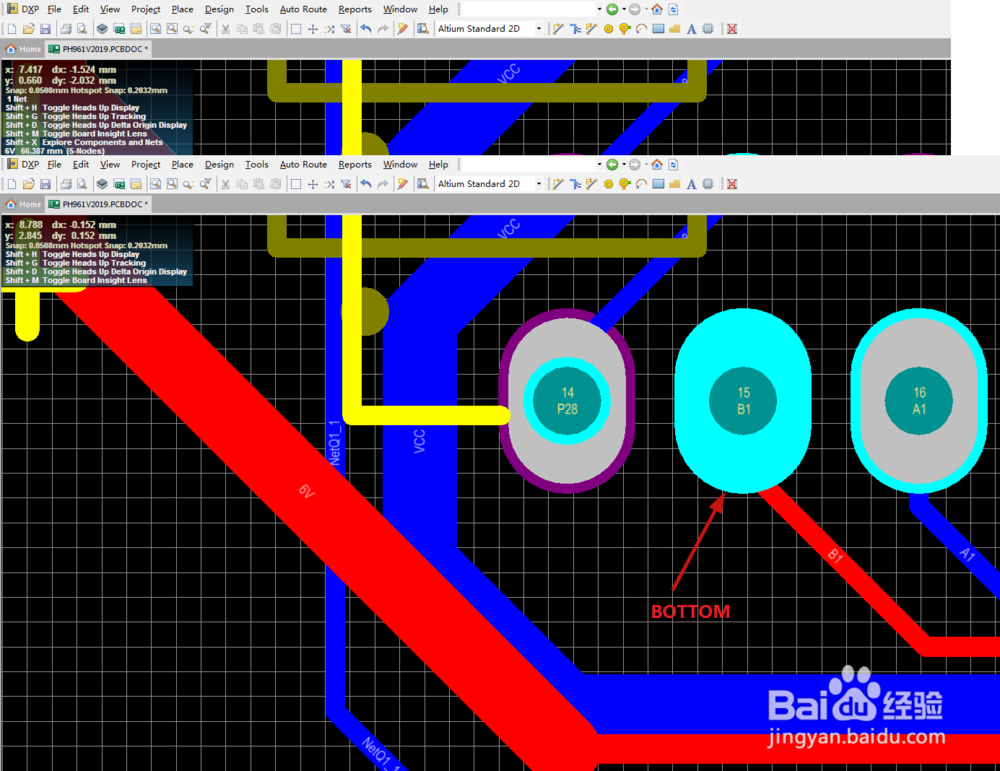Redo icon in lower window toolbar

[383, 184]
